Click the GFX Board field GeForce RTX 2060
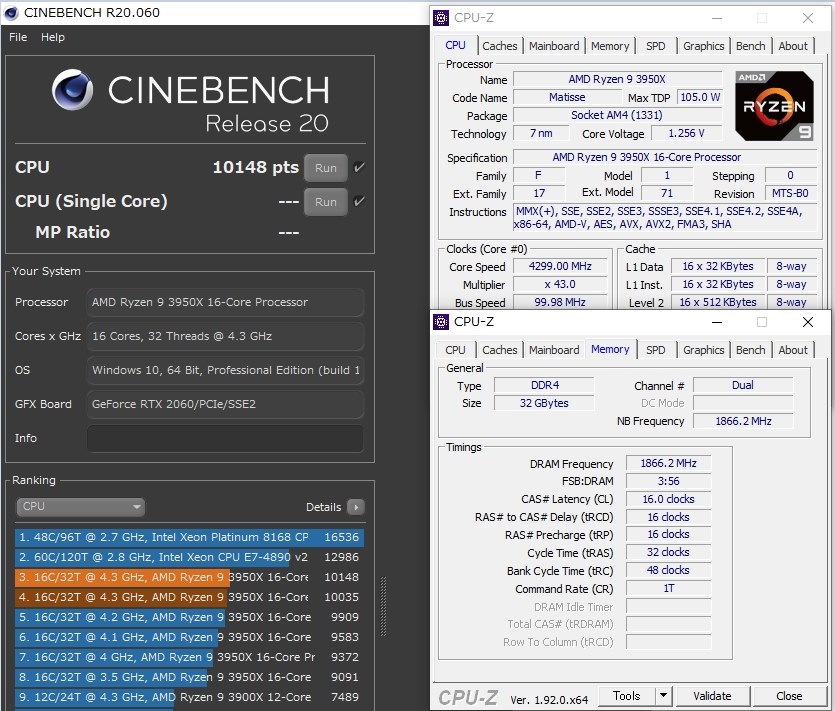This screenshot has width=835, height=711. pyautogui.click(x=225, y=404)
